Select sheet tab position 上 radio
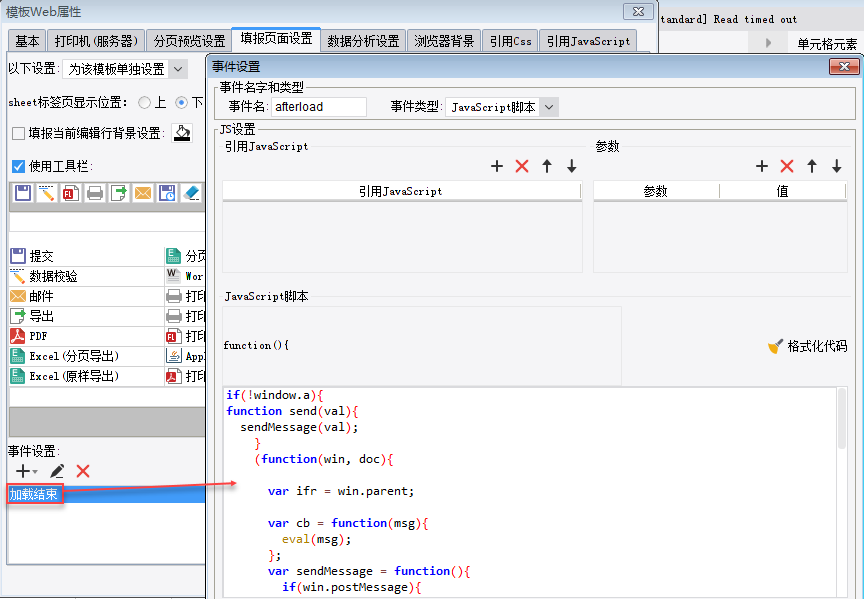The image size is (864, 599). click(144, 102)
